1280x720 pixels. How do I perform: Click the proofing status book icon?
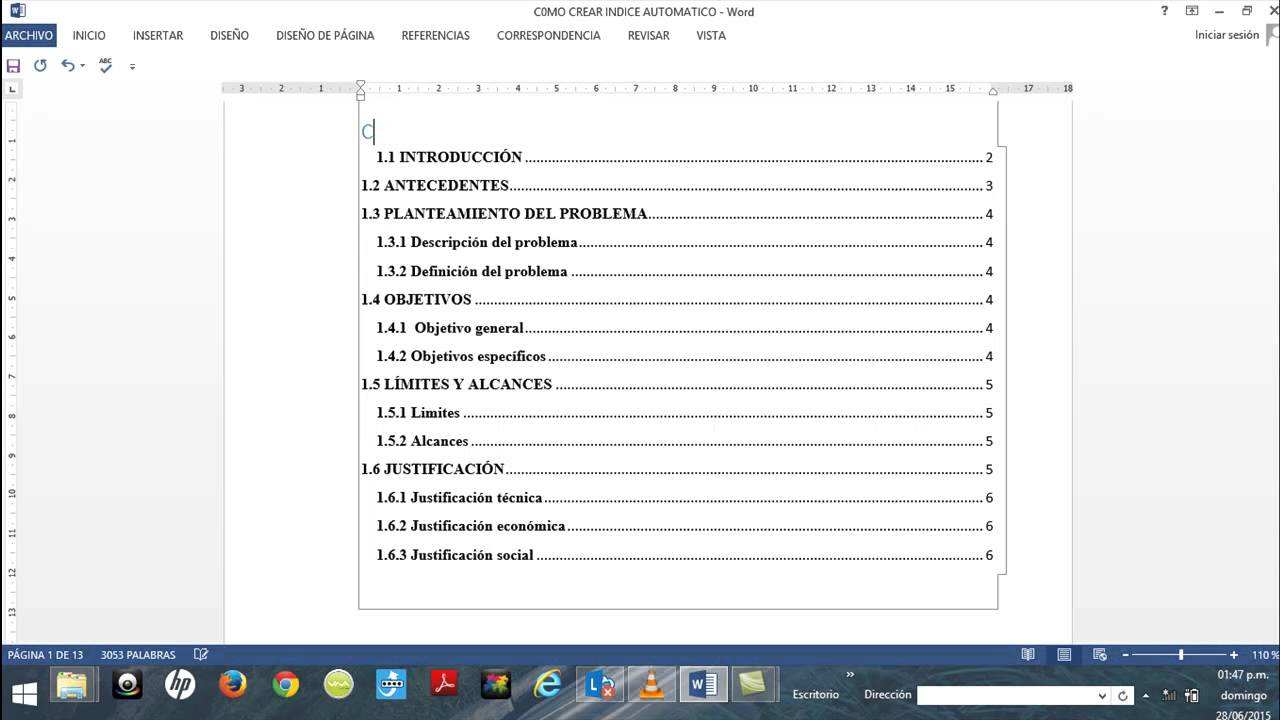(x=201, y=655)
